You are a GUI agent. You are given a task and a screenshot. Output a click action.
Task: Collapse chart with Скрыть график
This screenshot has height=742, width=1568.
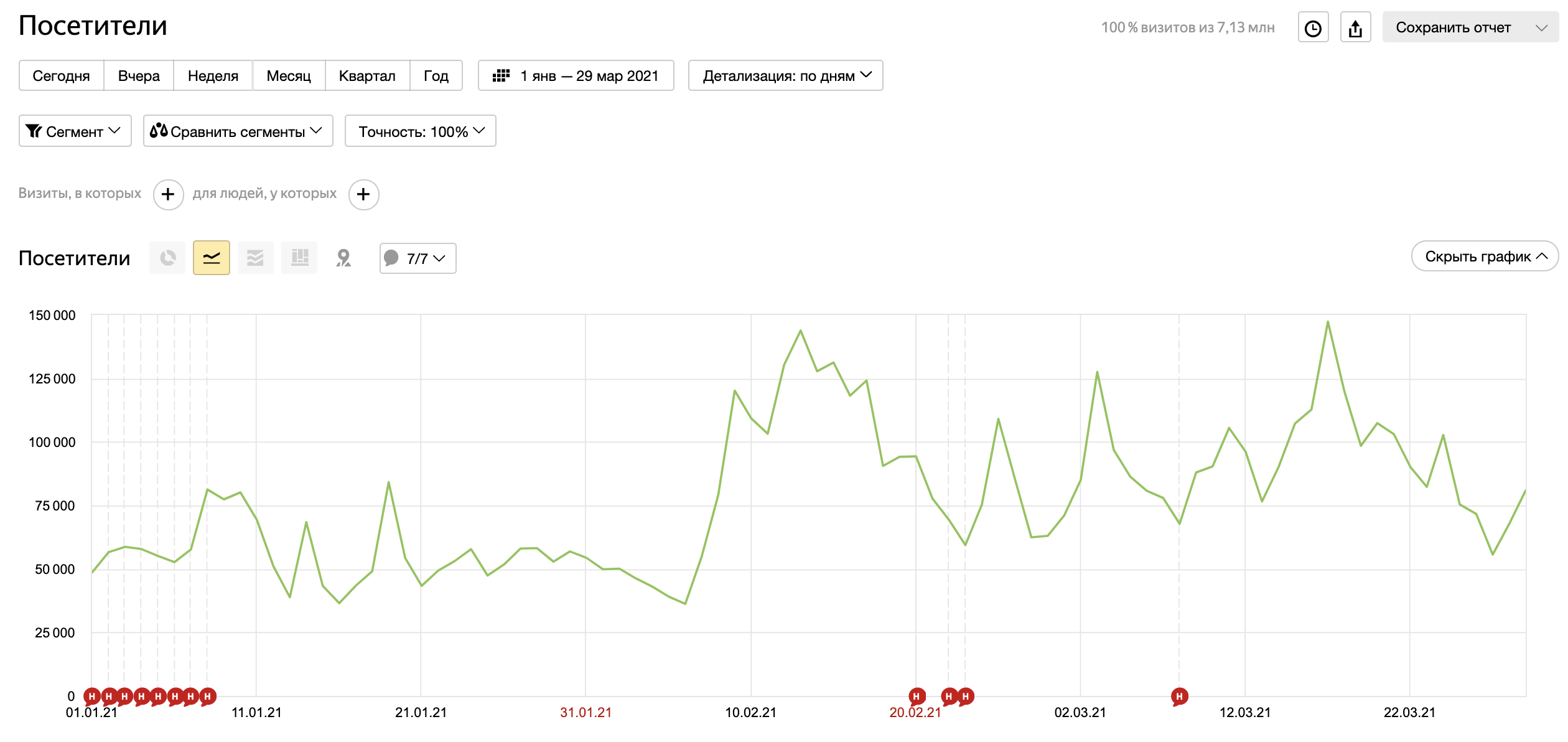click(x=1485, y=256)
